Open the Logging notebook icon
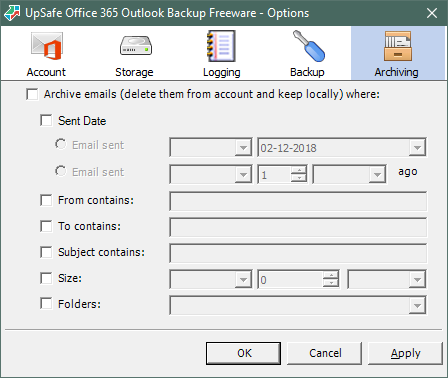The image size is (448, 378). pos(221,46)
